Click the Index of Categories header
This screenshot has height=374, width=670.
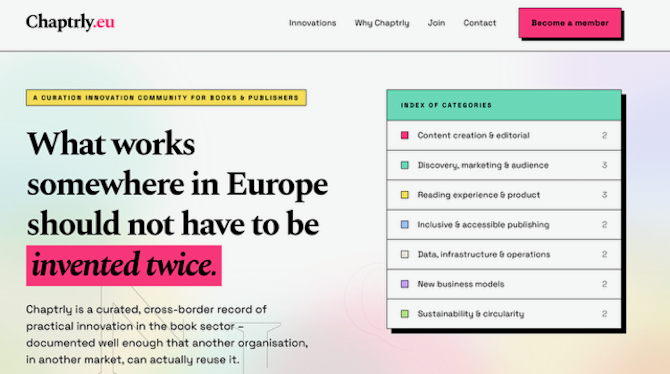[x=504, y=105]
